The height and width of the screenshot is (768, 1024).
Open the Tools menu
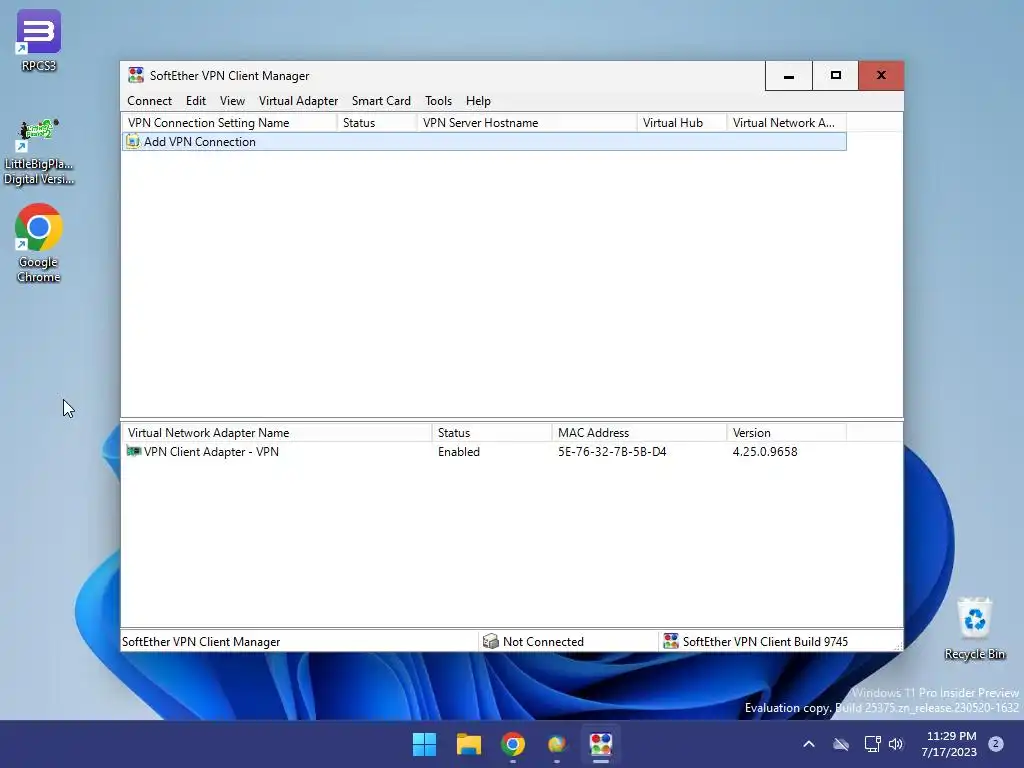pyautogui.click(x=438, y=101)
